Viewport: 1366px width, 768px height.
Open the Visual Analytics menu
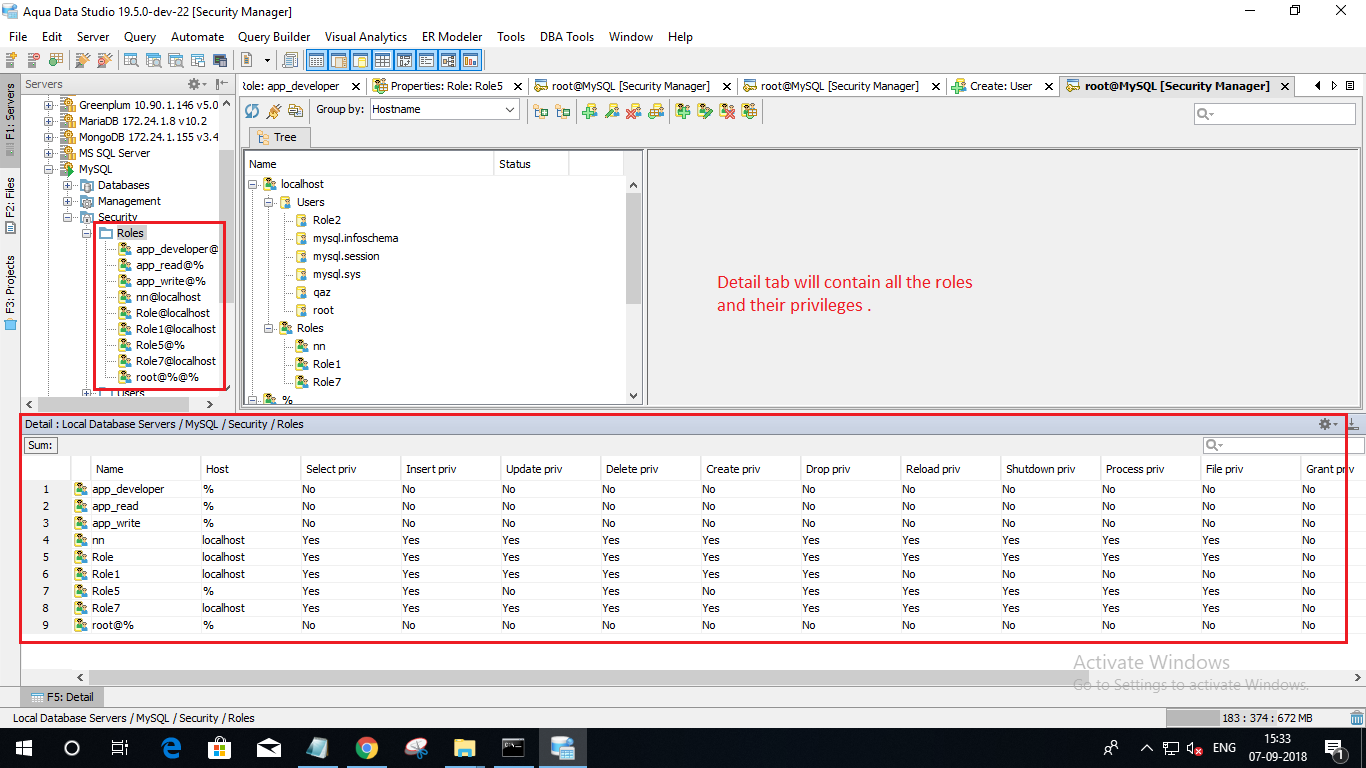pyautogui.click(x=366, y=36)
